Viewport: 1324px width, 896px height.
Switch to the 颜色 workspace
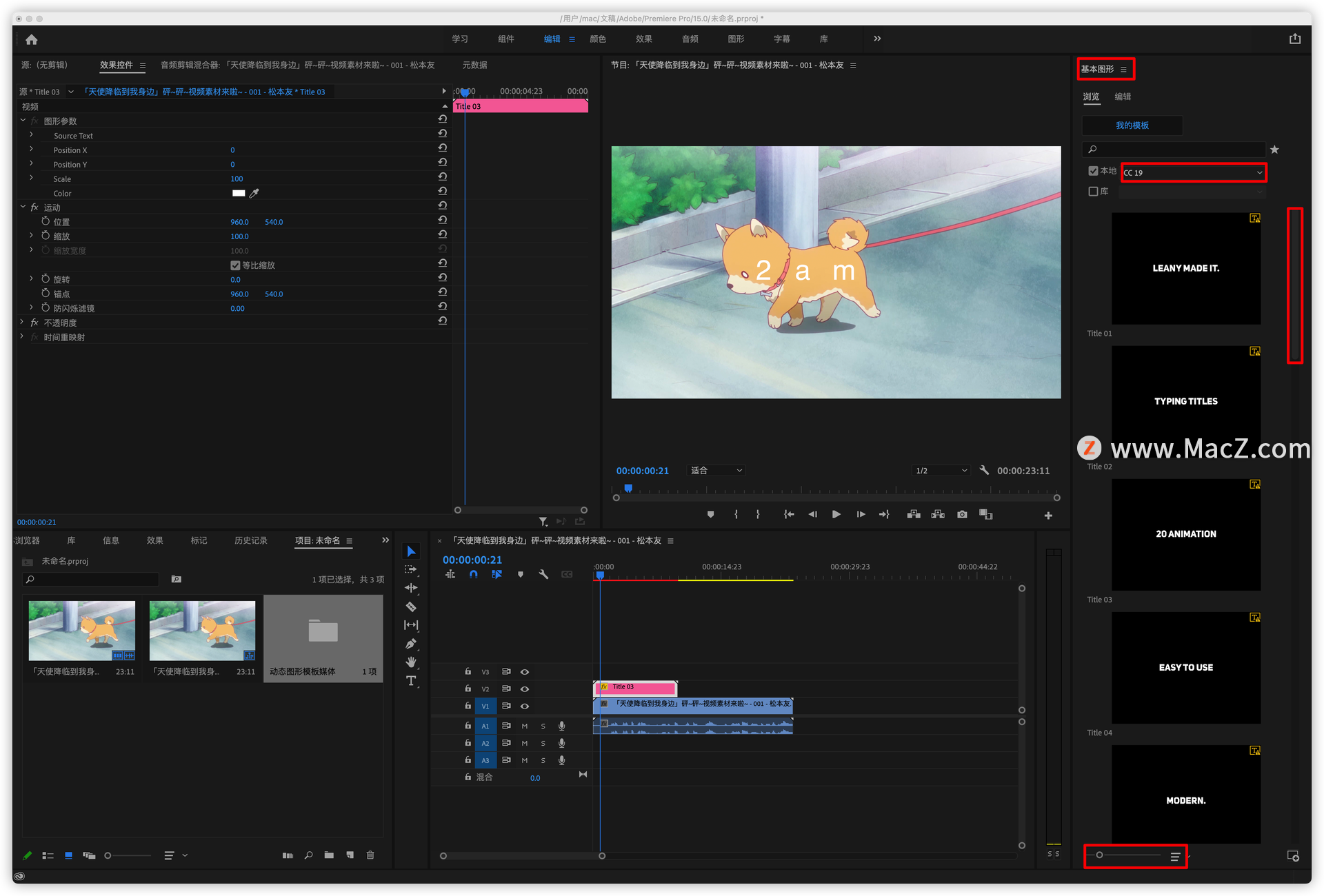pos(598,39)
